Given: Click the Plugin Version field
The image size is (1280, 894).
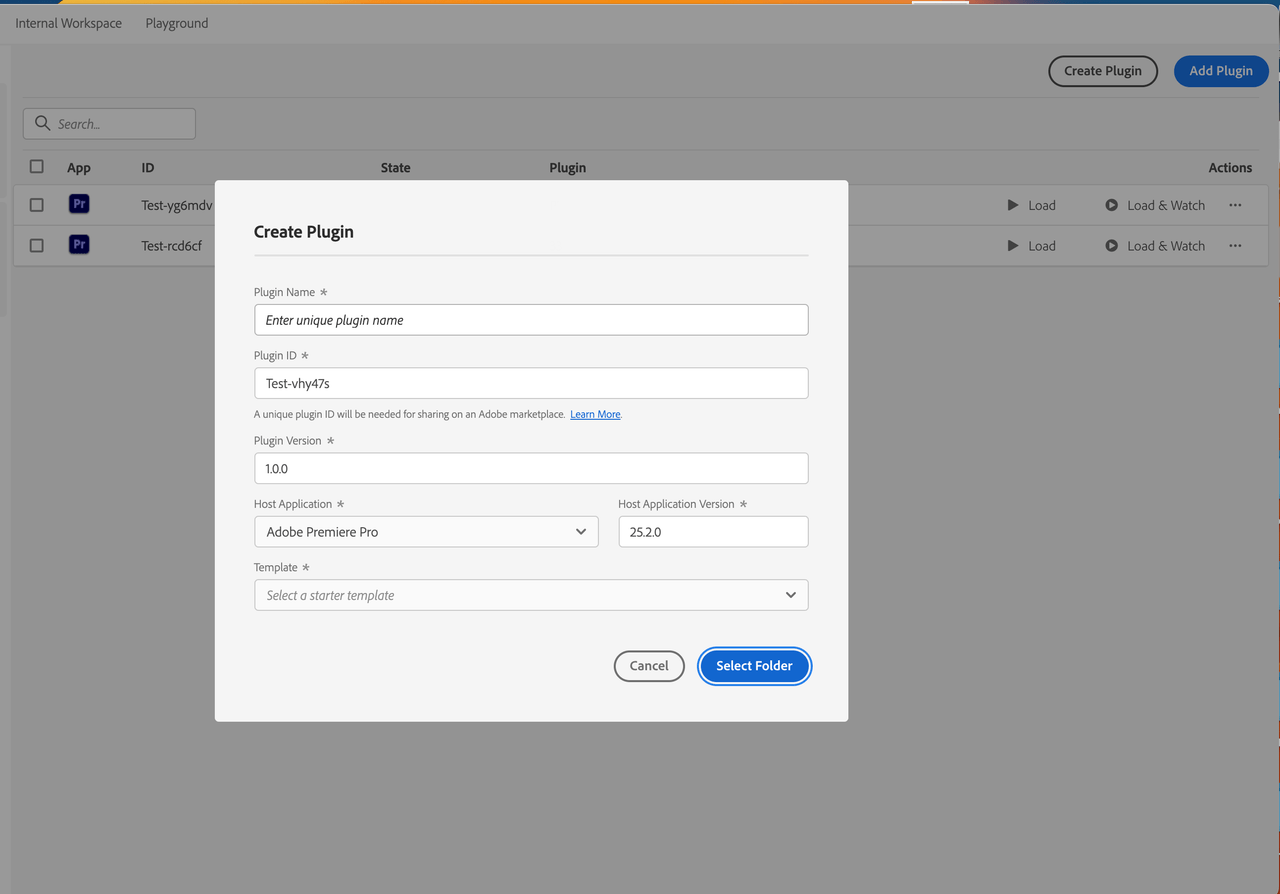Looking at the screenshot, I should coord(531,468).
